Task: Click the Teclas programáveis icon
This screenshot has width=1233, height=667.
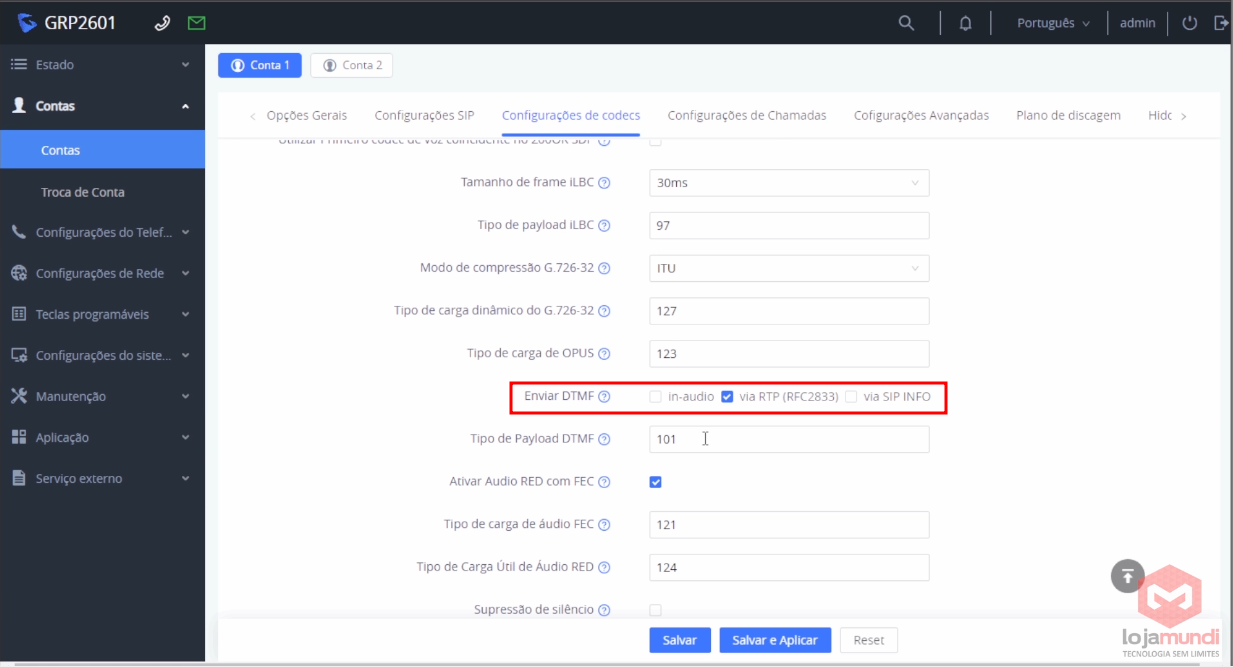Action: click(19, 314)
